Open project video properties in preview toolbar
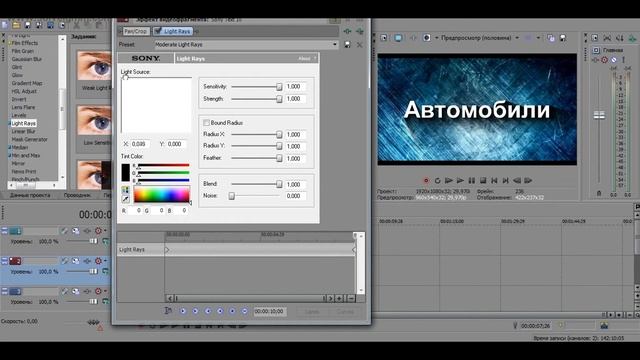640x360 pixels. pos(384,38)
